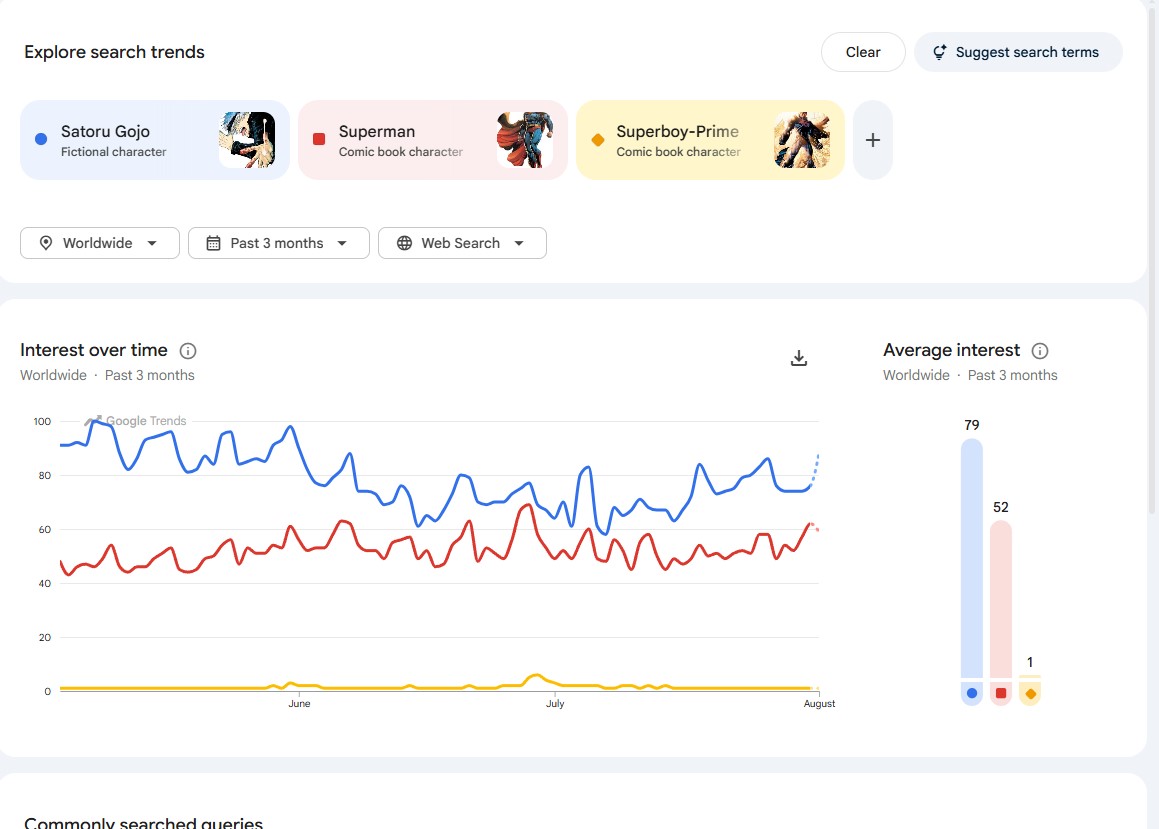
Task: Open the Past 3 months date dropdown
Action: pyautogui.click(x=279, y=243)
